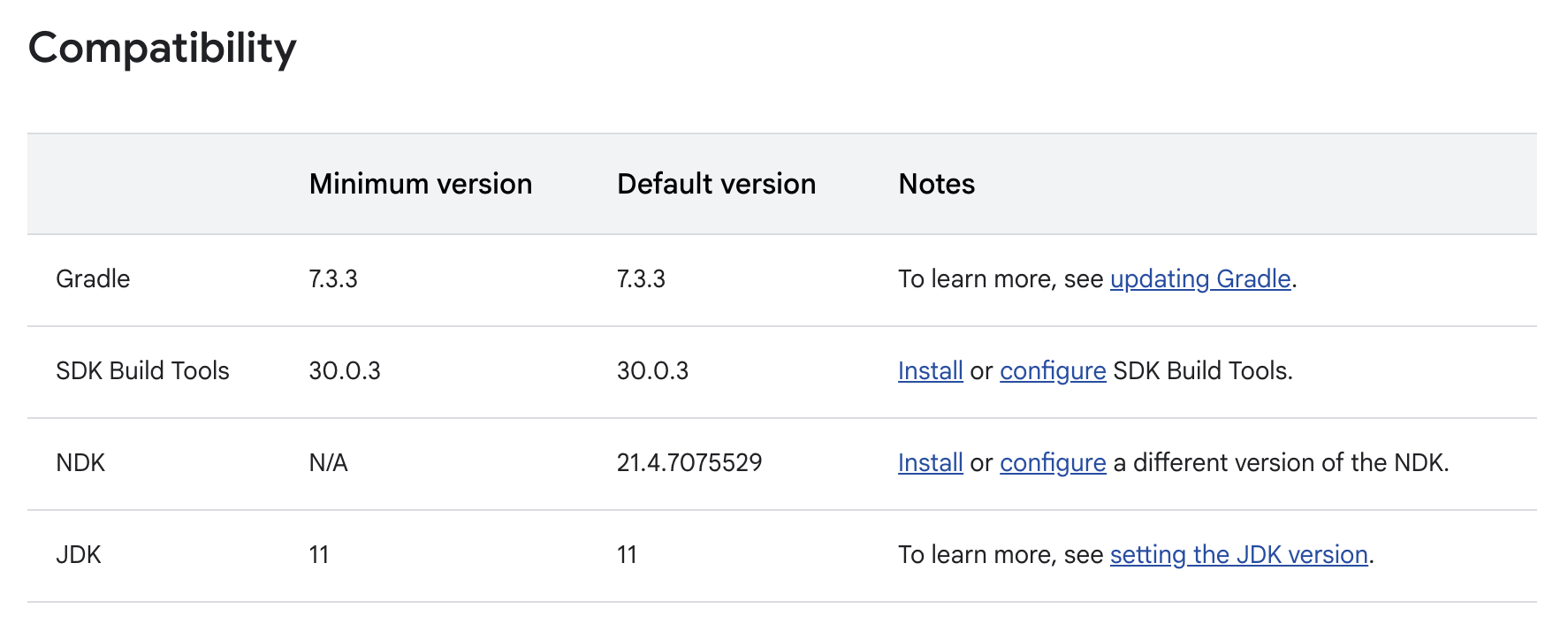The image size is (1568, 624).
Task: Select the SDK Build Tools row label
Action: point(142,371)
